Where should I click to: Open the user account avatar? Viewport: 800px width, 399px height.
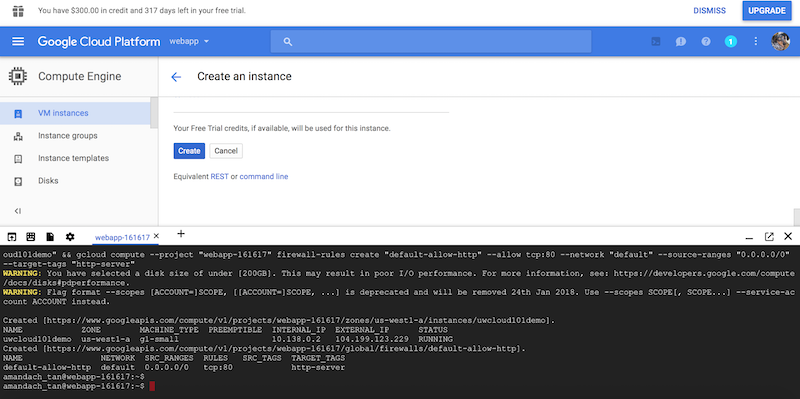[x=780, y=41]
